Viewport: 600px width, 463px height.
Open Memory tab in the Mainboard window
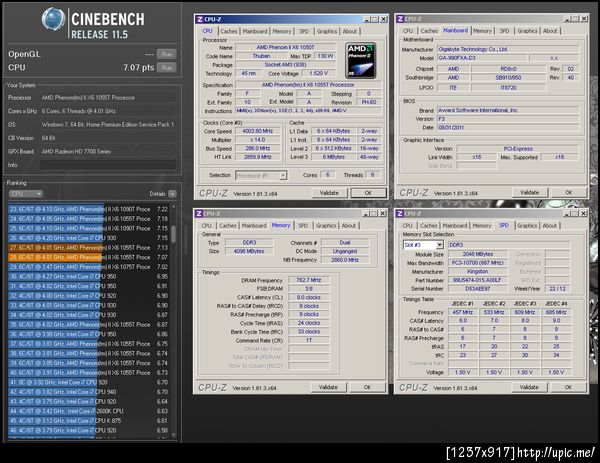(482, 31)
